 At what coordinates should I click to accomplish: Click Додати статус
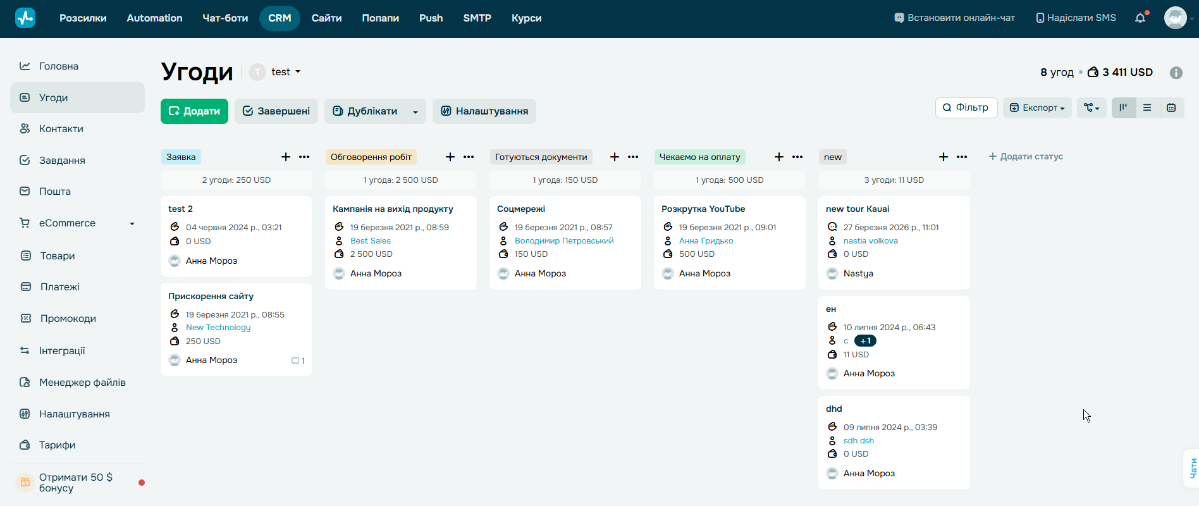1025,157
